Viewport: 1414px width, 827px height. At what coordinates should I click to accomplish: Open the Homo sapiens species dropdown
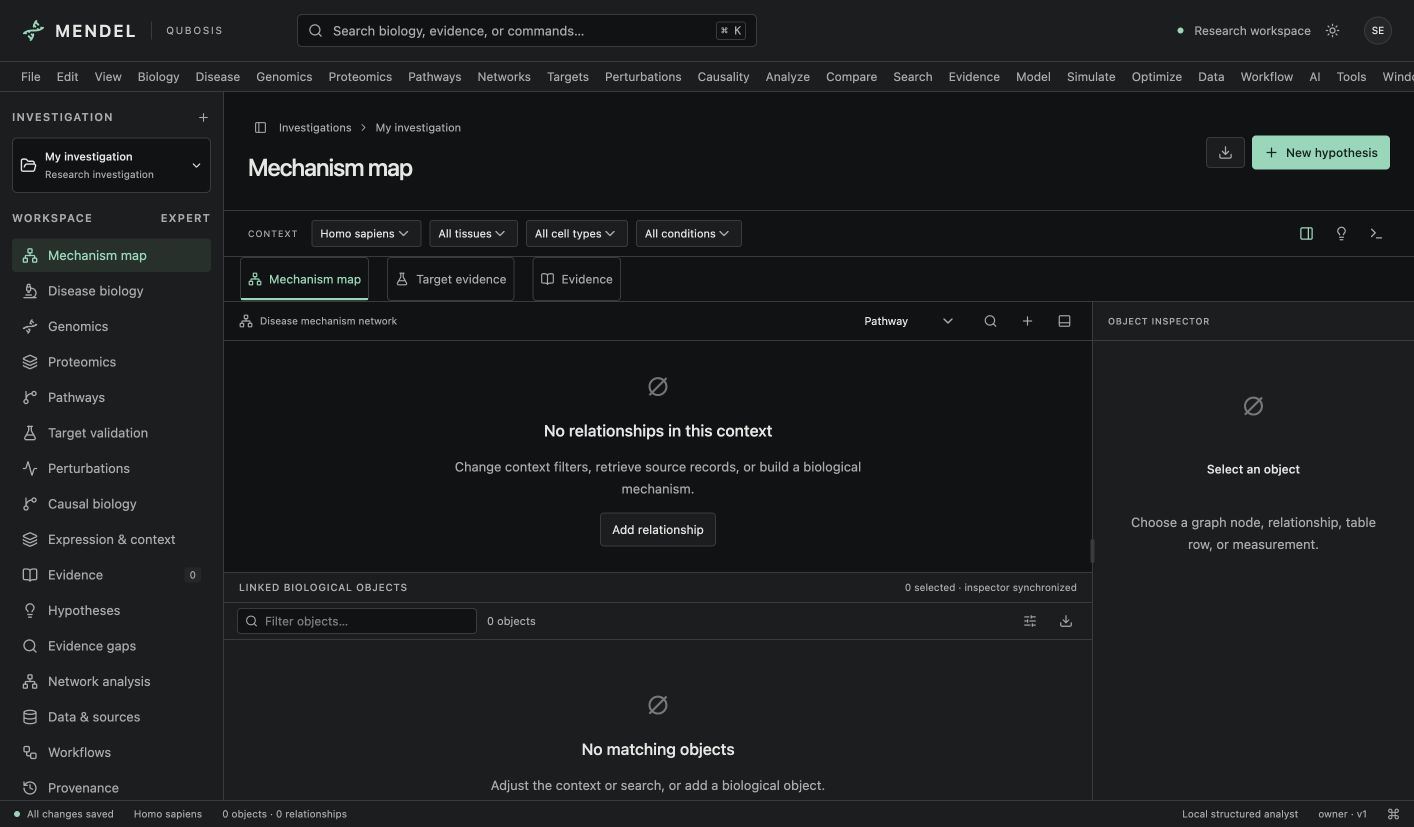click(x=366, y=234)
